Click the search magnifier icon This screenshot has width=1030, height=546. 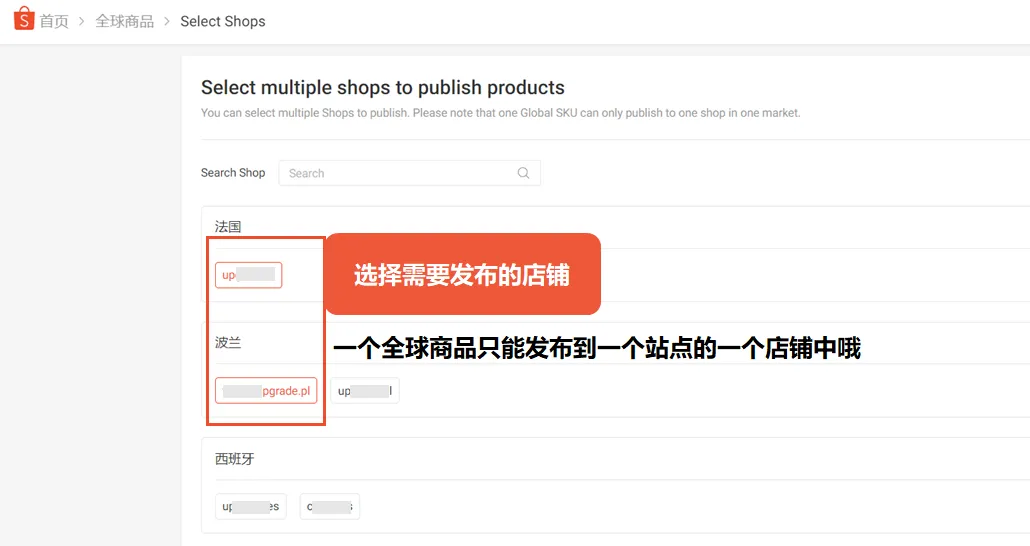(x=523, y=173)
